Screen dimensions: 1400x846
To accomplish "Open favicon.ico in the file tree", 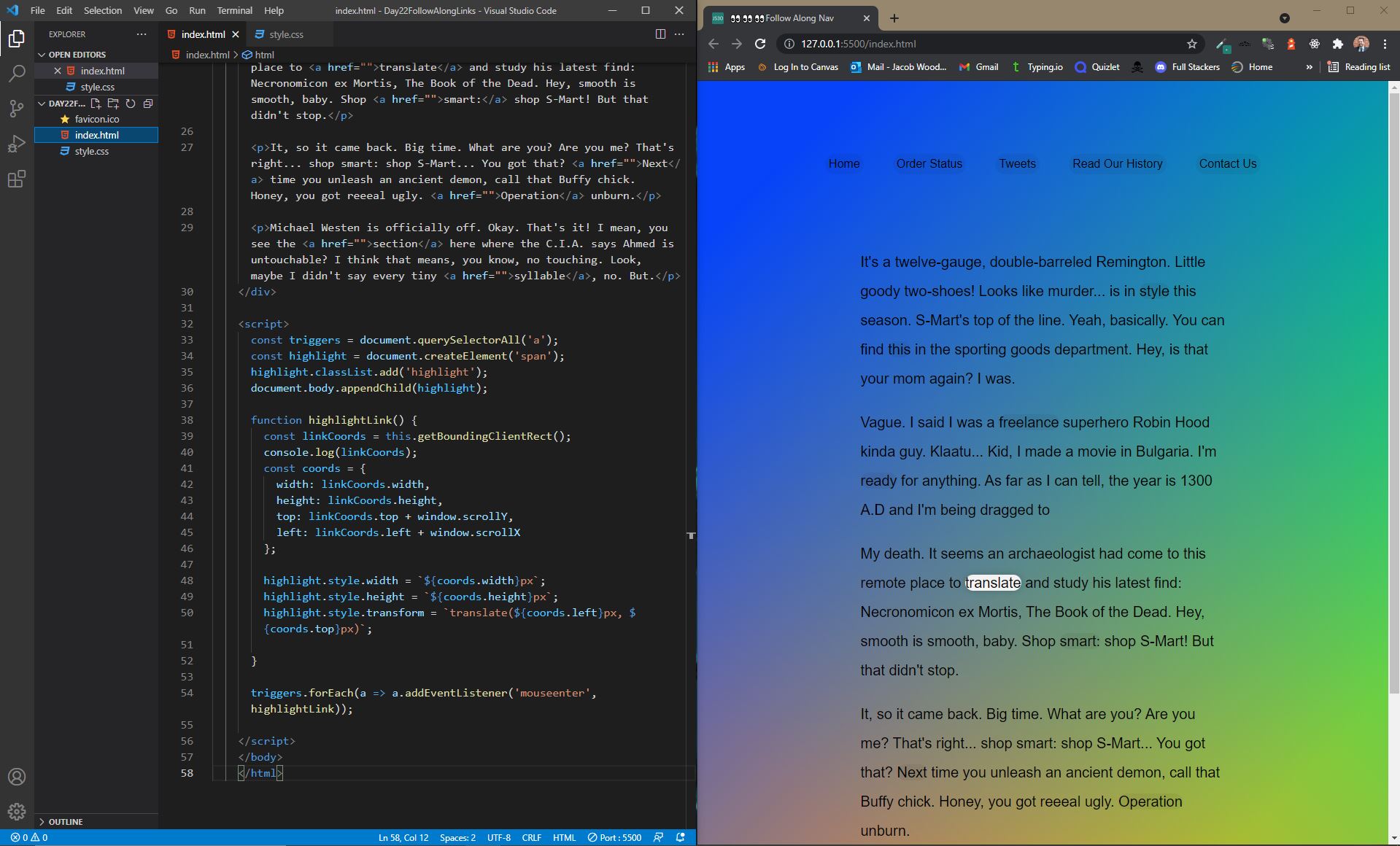I will (96, 119).
